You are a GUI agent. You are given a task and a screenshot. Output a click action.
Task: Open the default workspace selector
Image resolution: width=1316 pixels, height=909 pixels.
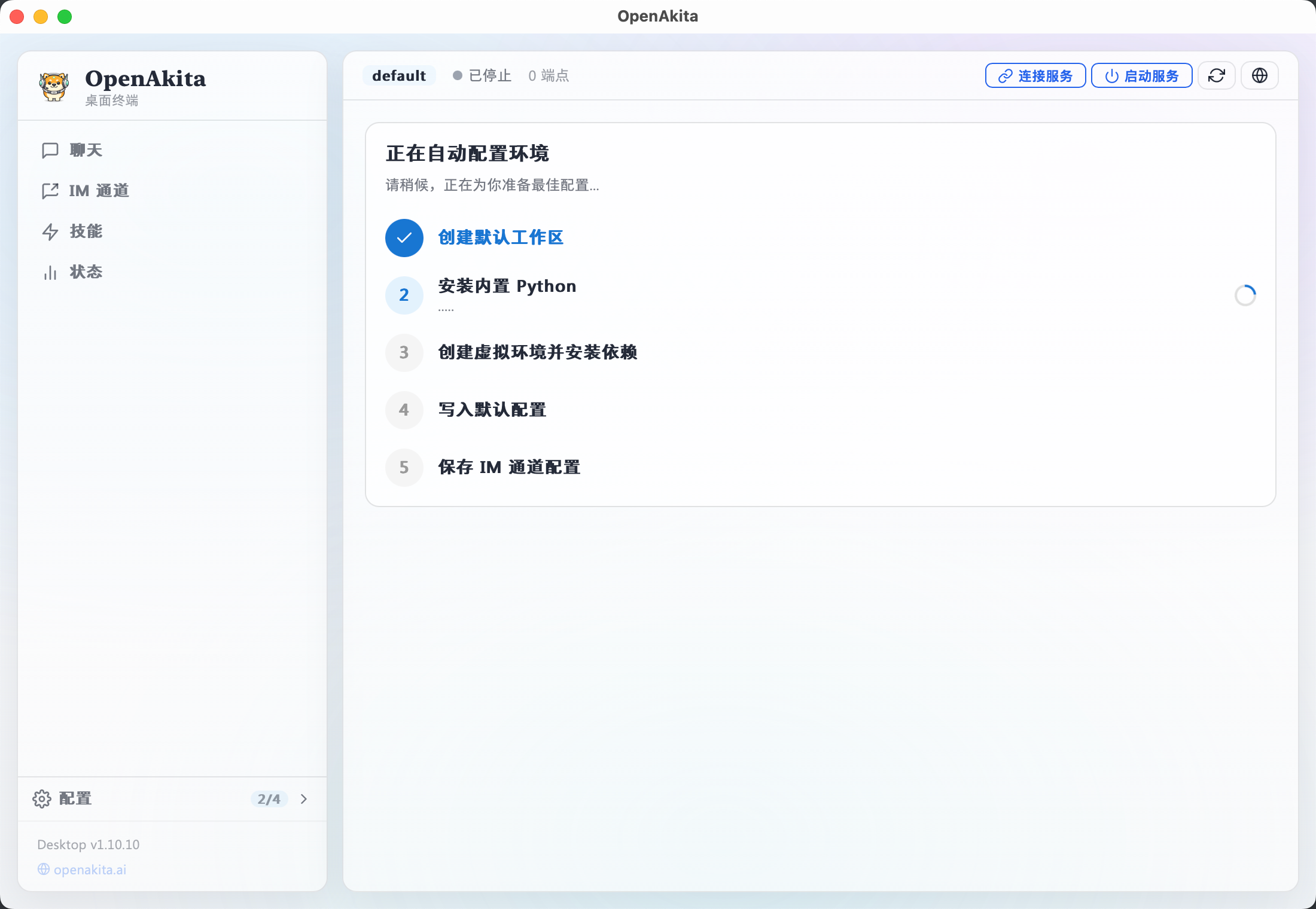[x=399, y=75]
